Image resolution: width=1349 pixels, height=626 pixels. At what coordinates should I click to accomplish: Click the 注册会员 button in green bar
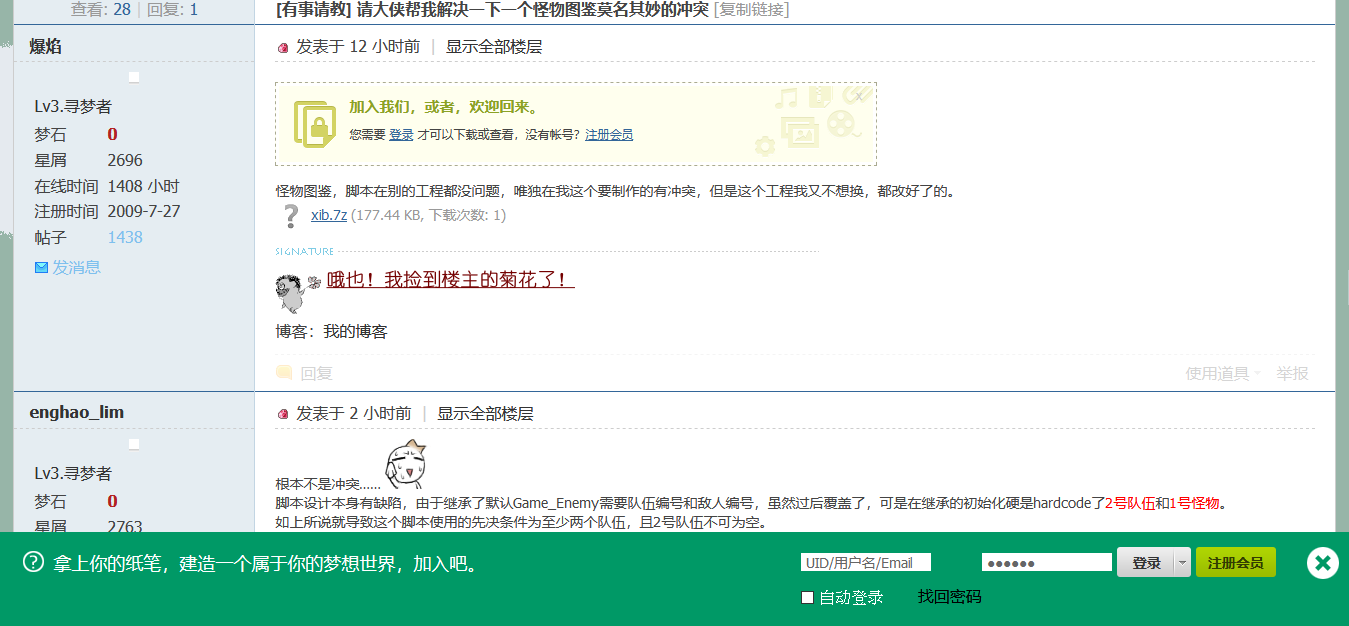pyautogui.click(x=1235, y=563)
